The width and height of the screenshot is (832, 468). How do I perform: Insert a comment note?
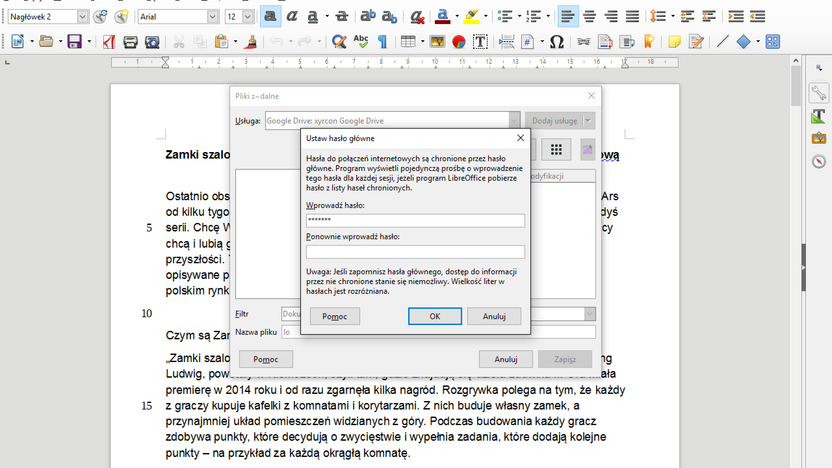[674, 41]
